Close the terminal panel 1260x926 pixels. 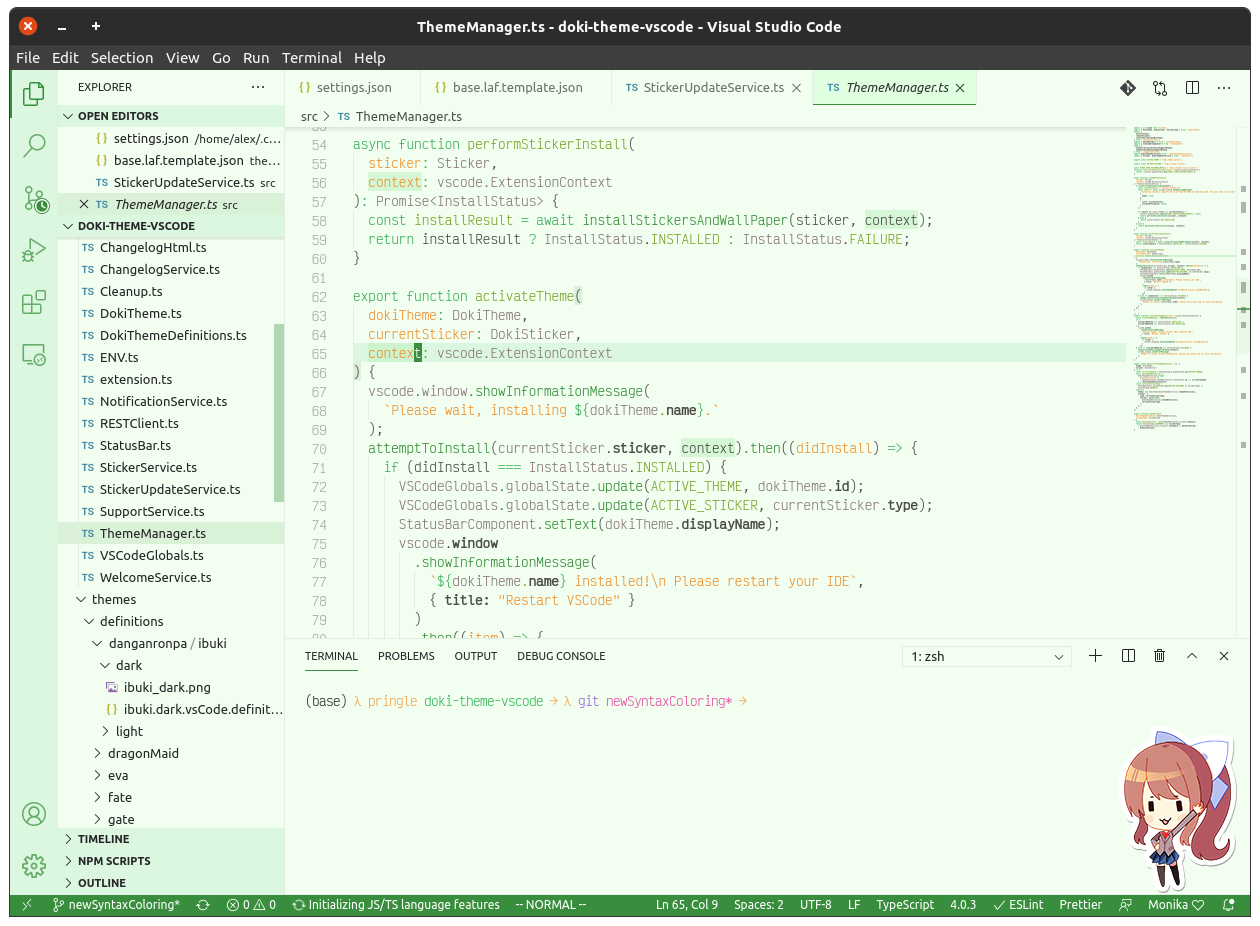[x=1224, y=656]
